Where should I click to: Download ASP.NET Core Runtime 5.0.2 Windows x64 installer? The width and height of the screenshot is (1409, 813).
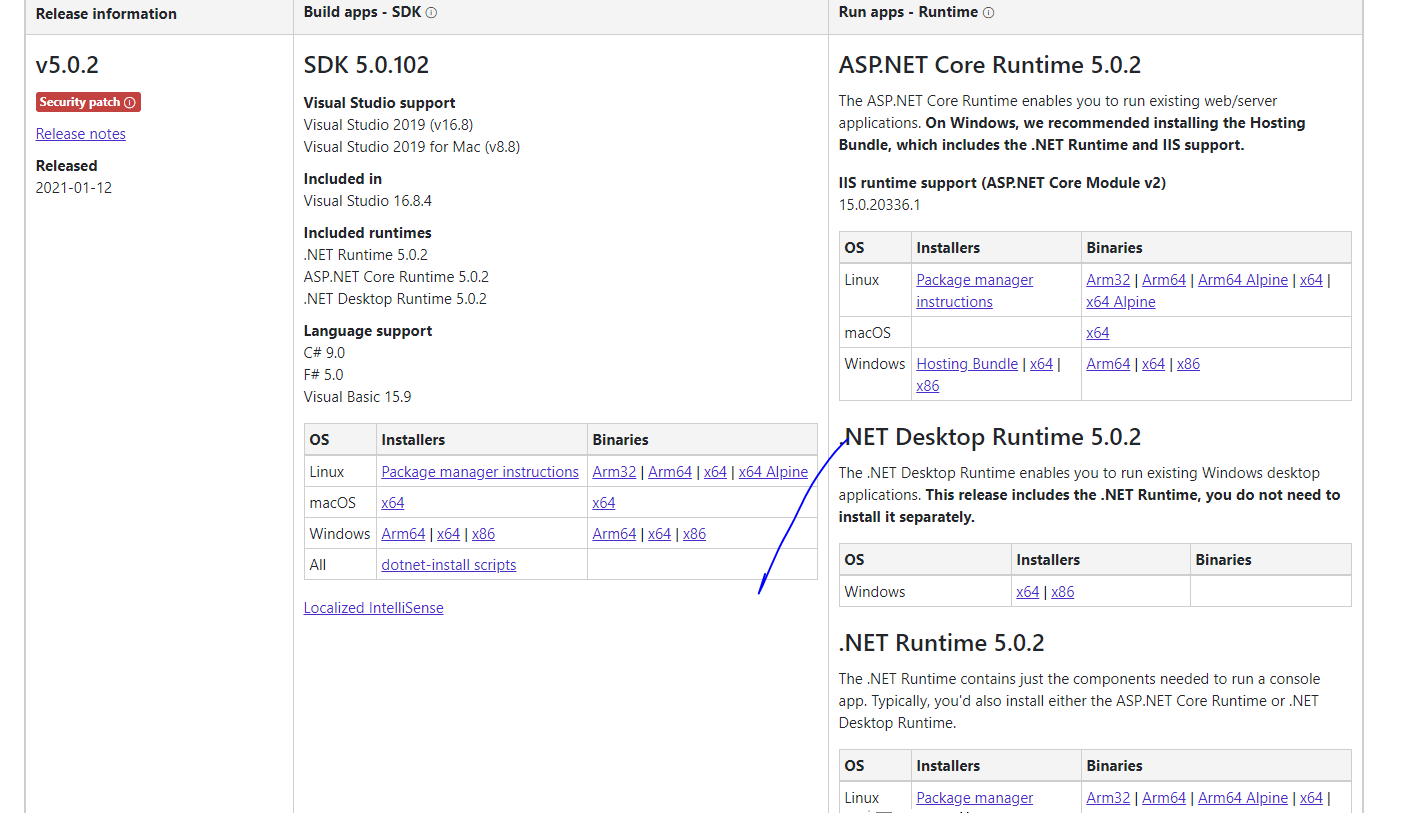1042,364
